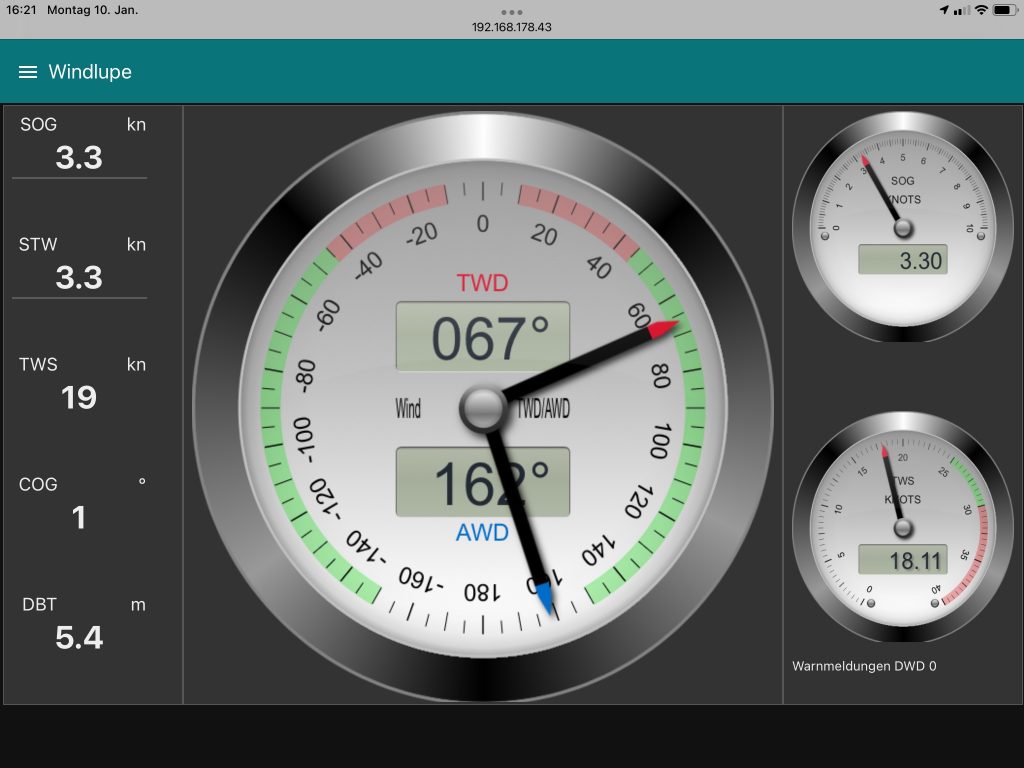Click the TWD 067° digital display
Screen dimensions: 1024x768
coord(483,337)
